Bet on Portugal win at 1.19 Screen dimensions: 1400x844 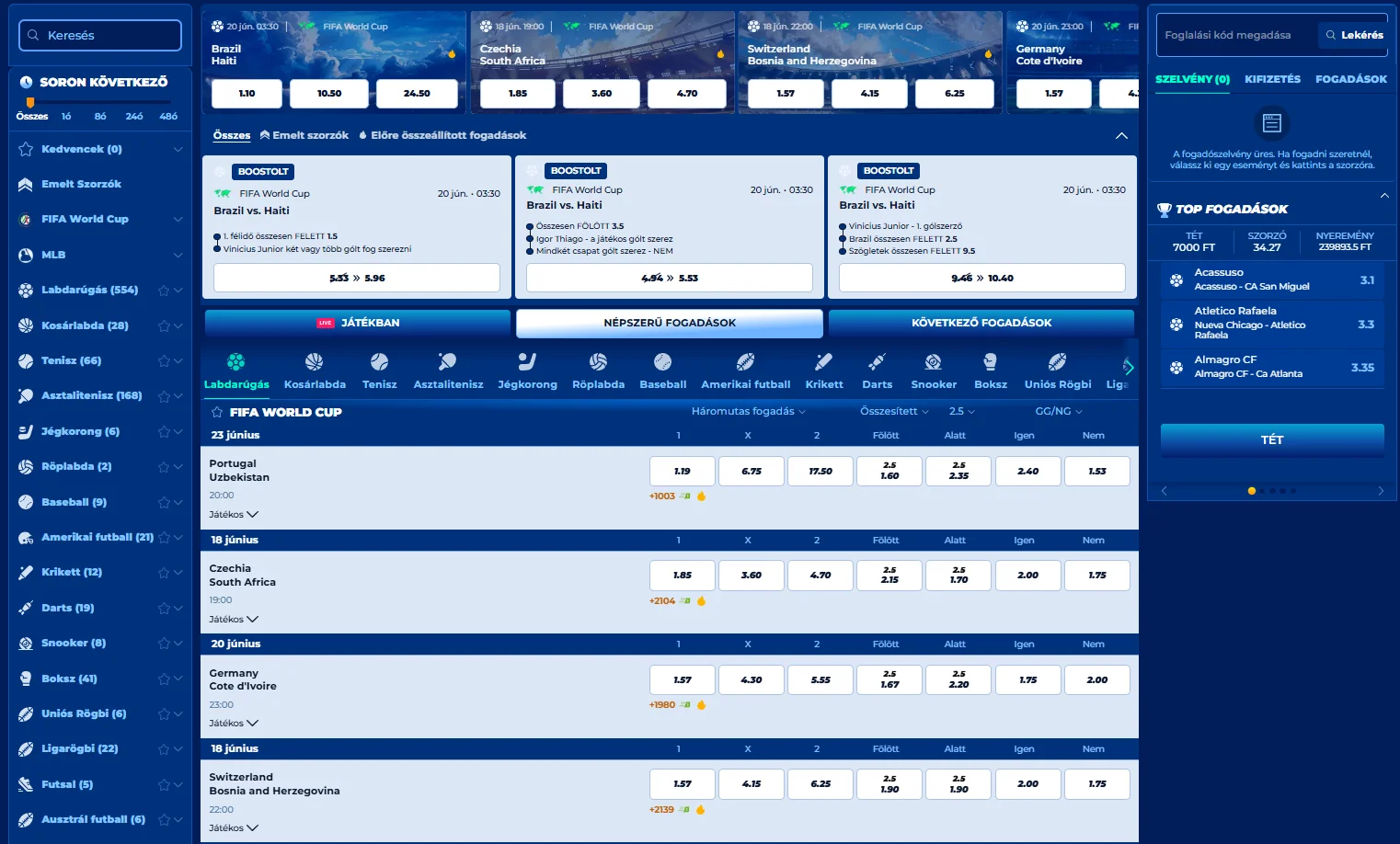click(x=683, y=471)
